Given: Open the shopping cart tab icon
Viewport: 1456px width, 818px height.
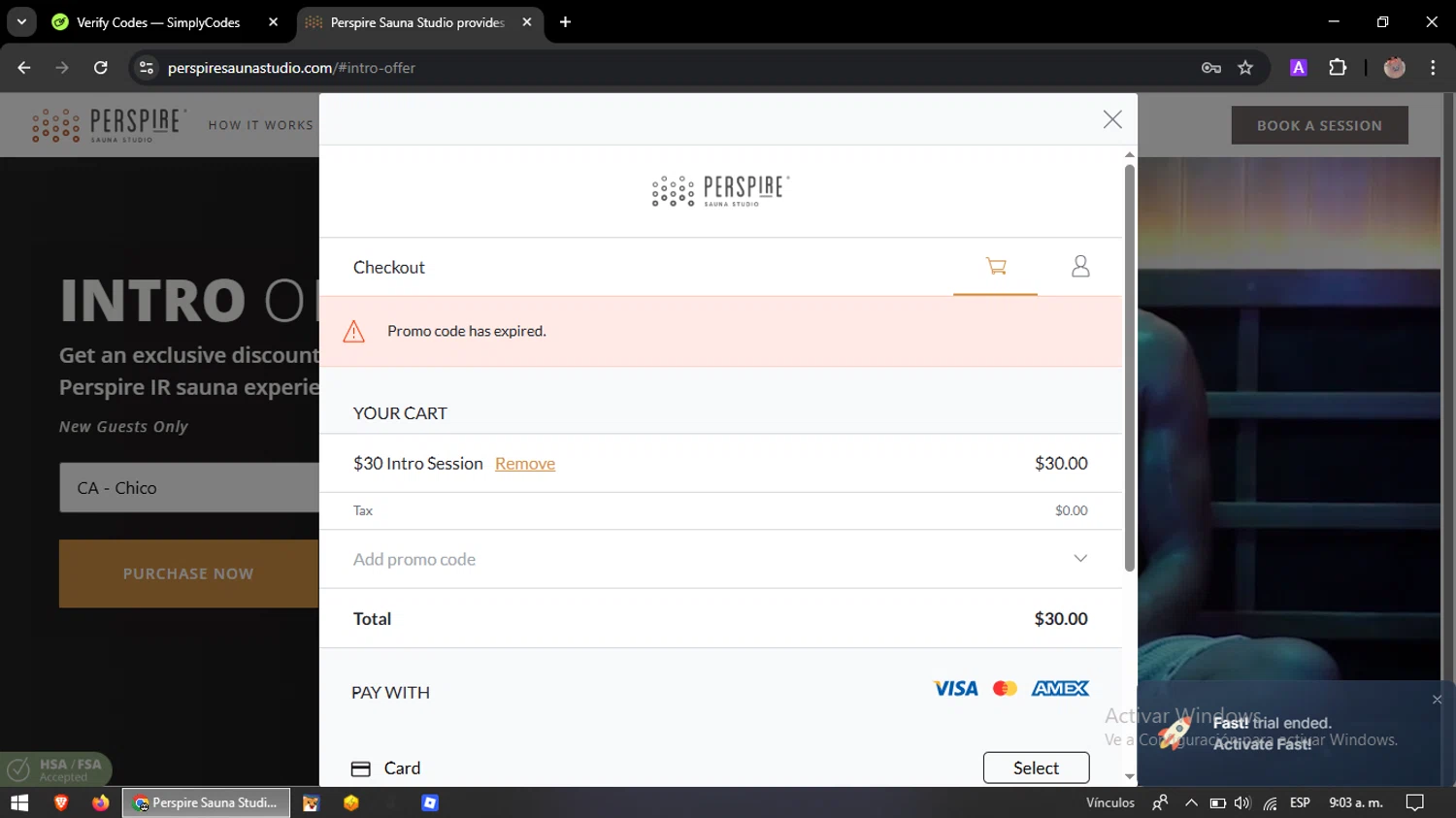Looking at the screenshot, I should point(996,266).
